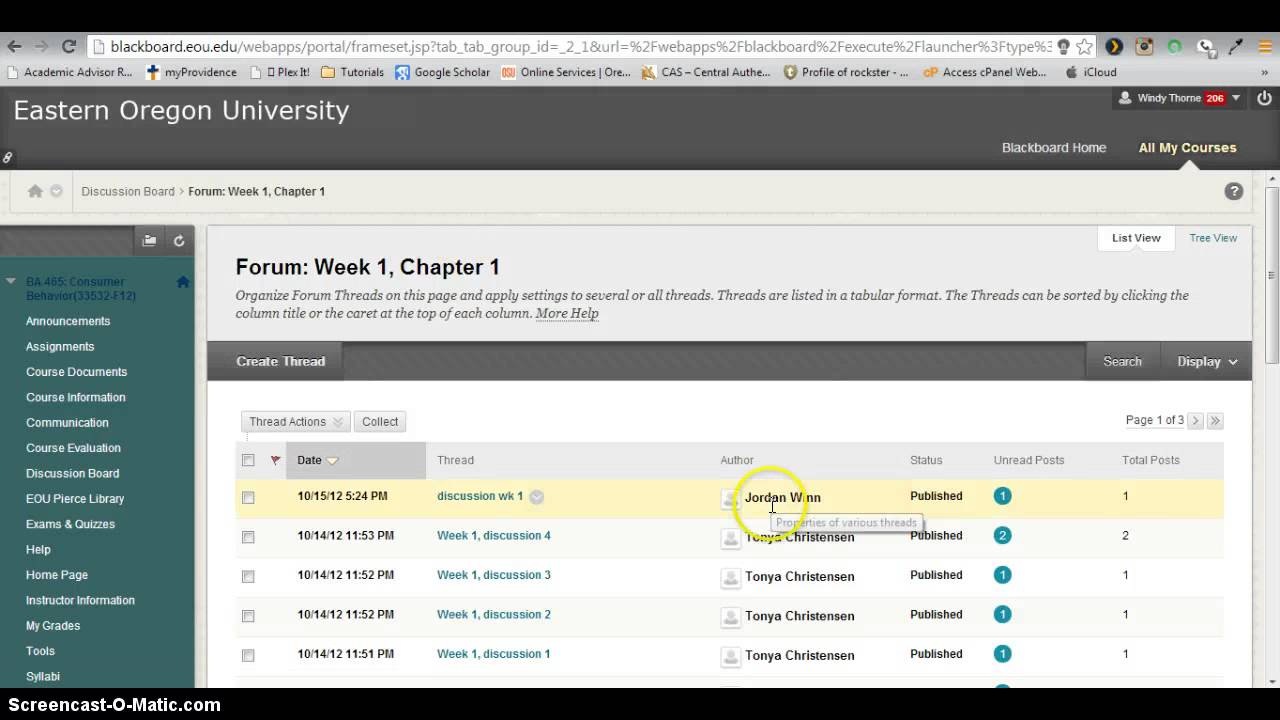Open the iCloud bookmark
Image resolution: width=1280 pixels, height=720 pixels.
1091,72
